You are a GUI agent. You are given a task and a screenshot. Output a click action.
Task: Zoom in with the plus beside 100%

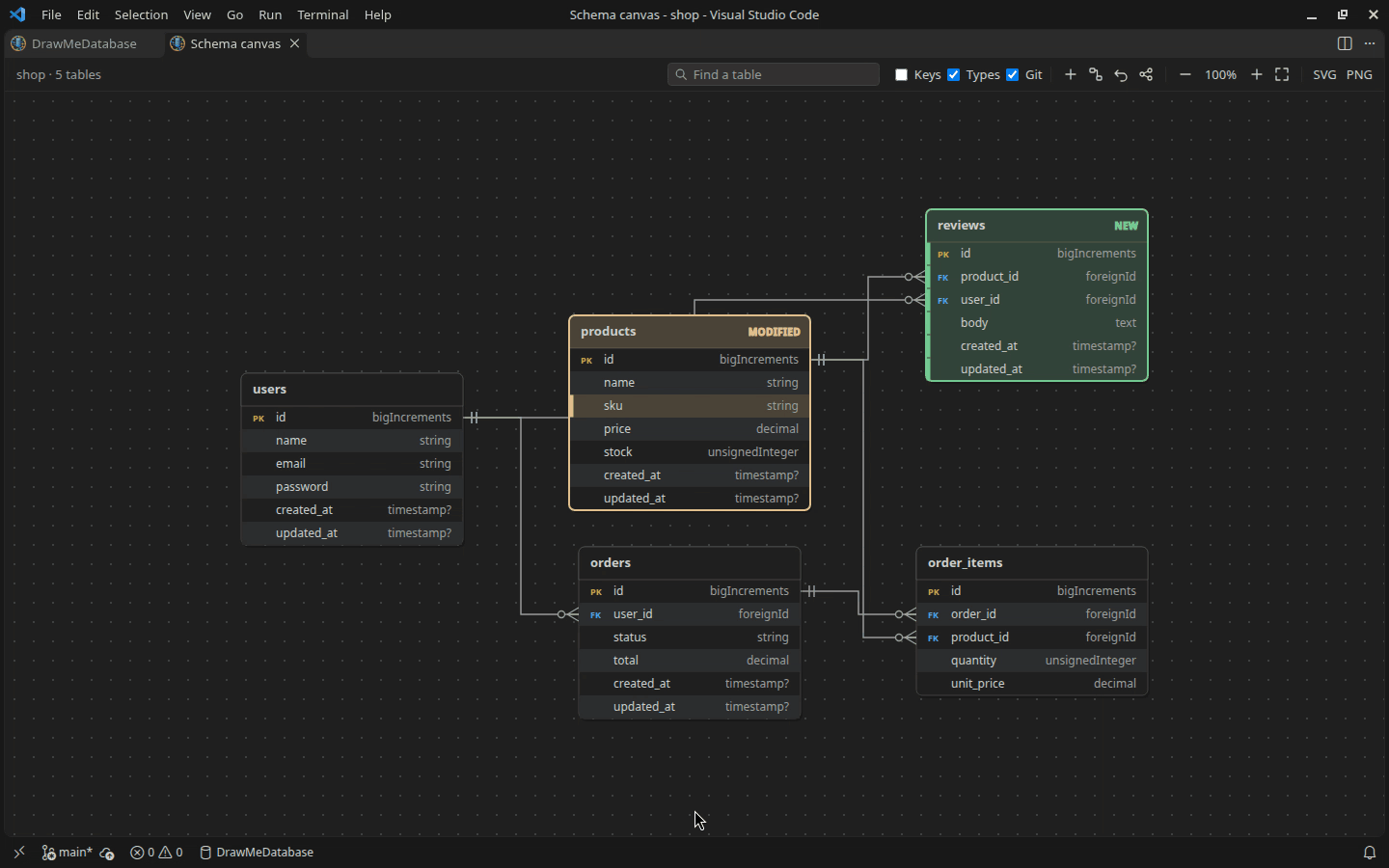coord(1257,74)
